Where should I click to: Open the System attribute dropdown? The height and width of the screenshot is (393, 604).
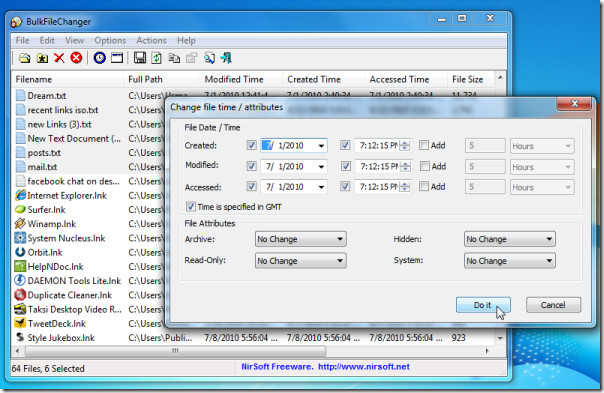(510, 261)
